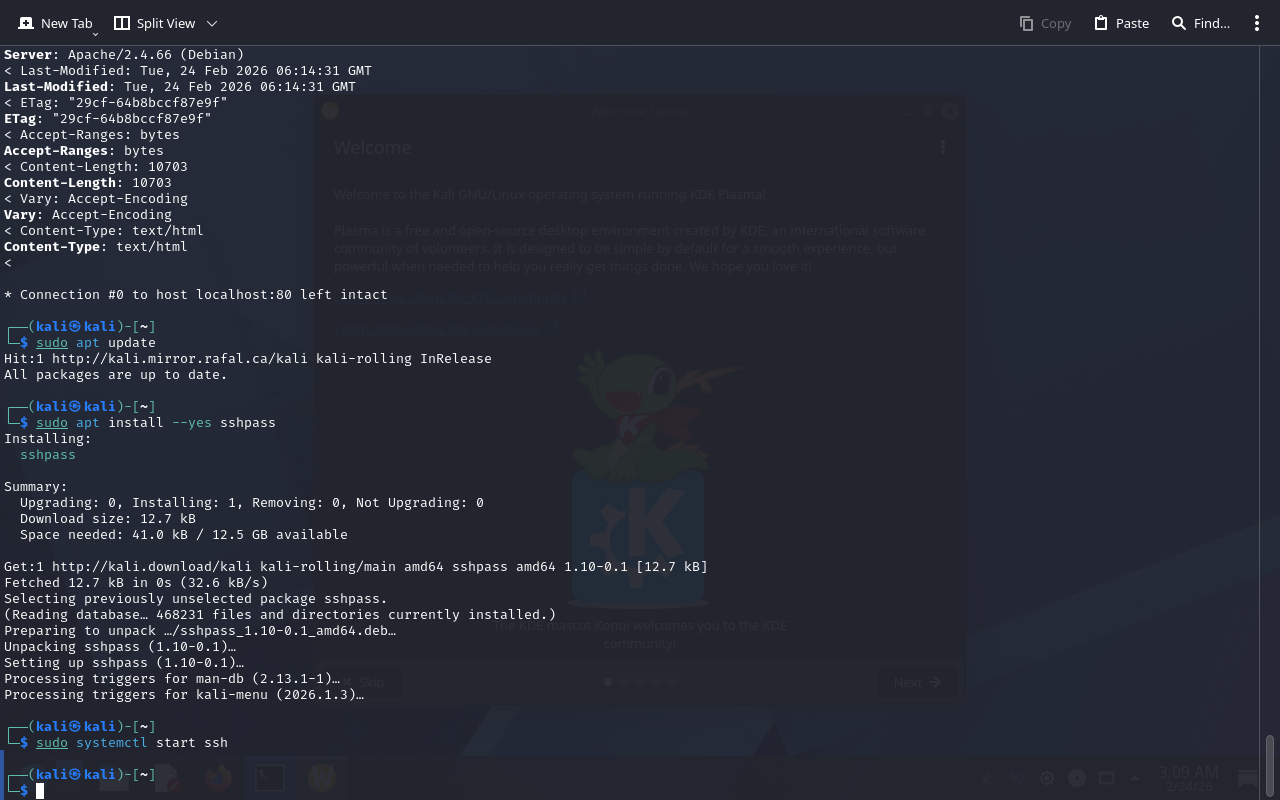Click the 'sudo apt update' command text

[96, 343]
